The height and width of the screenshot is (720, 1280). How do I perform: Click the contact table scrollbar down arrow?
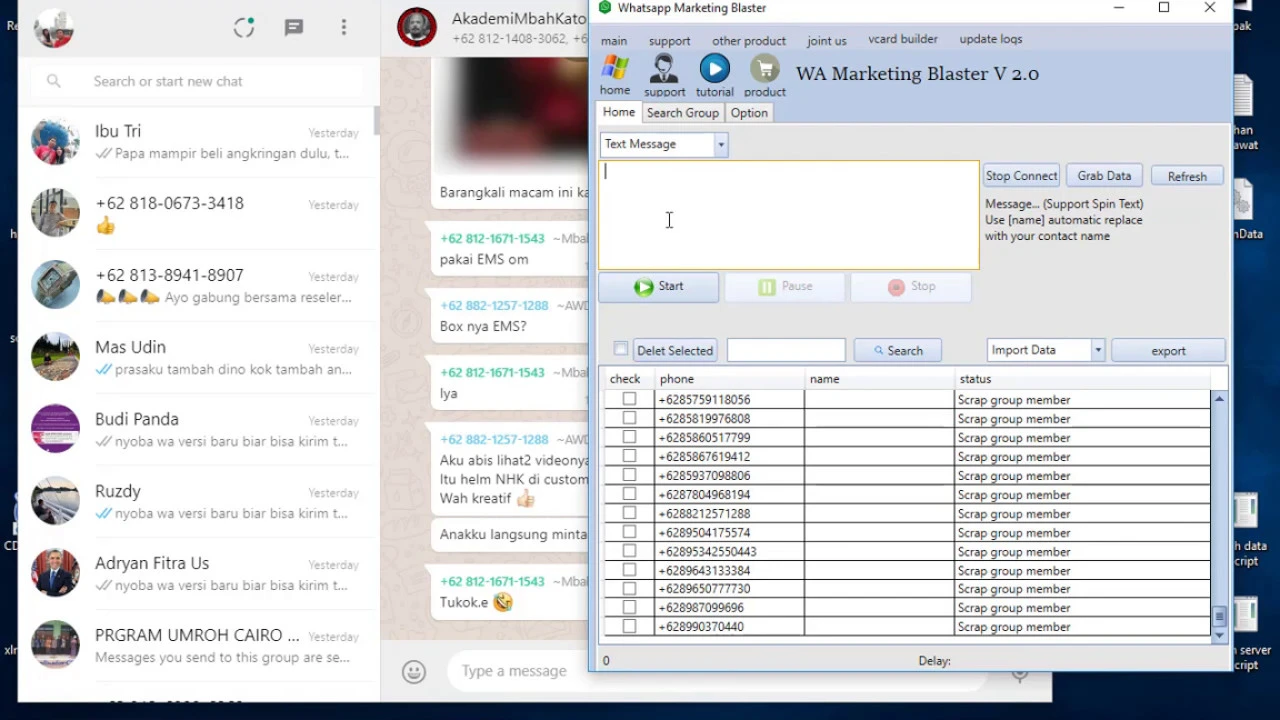coord(1219,635)
